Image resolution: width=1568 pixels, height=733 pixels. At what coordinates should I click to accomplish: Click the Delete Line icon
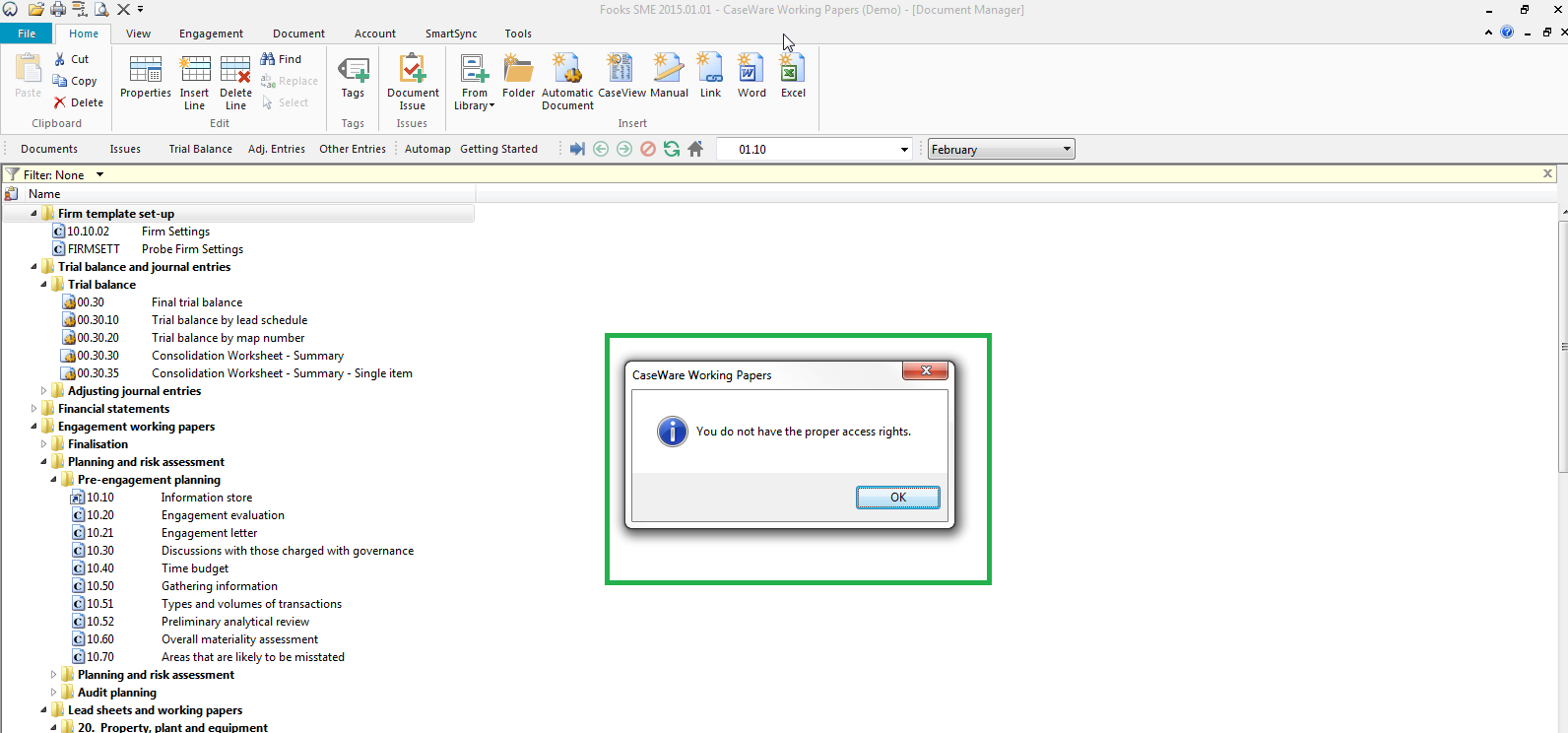(235, 69)
